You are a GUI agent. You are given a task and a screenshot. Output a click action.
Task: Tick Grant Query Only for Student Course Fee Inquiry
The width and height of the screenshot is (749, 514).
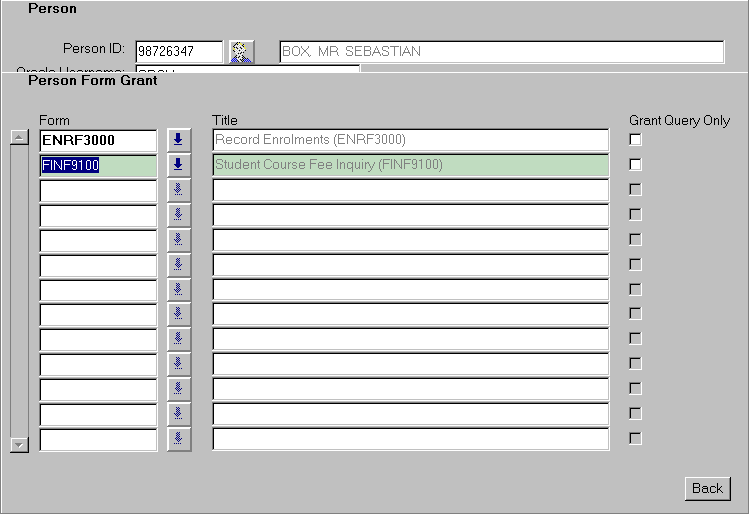pyautogui.click(x=635, y=165)
